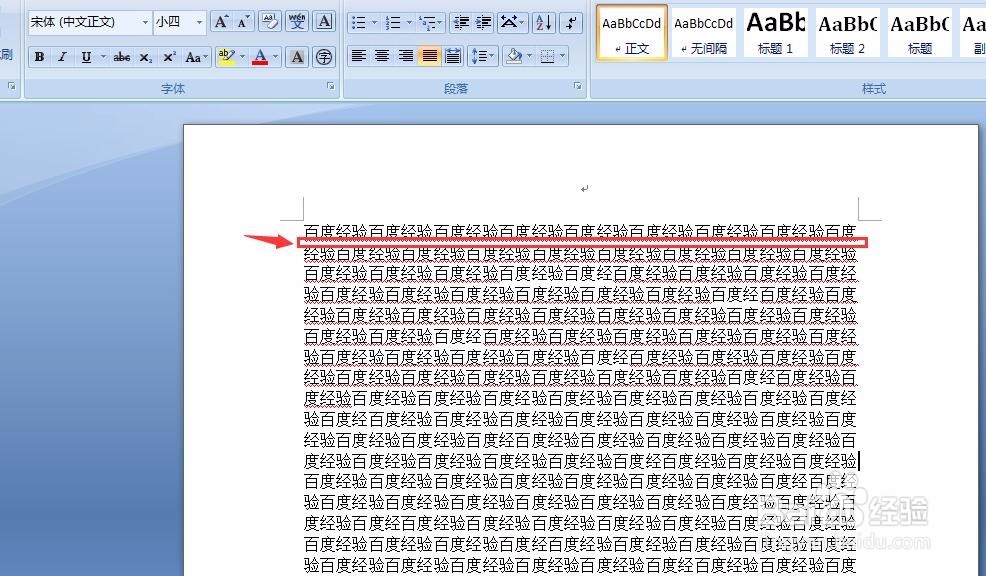
Task: Open the Clipboard dialog launcher
Action: point(11,87)
